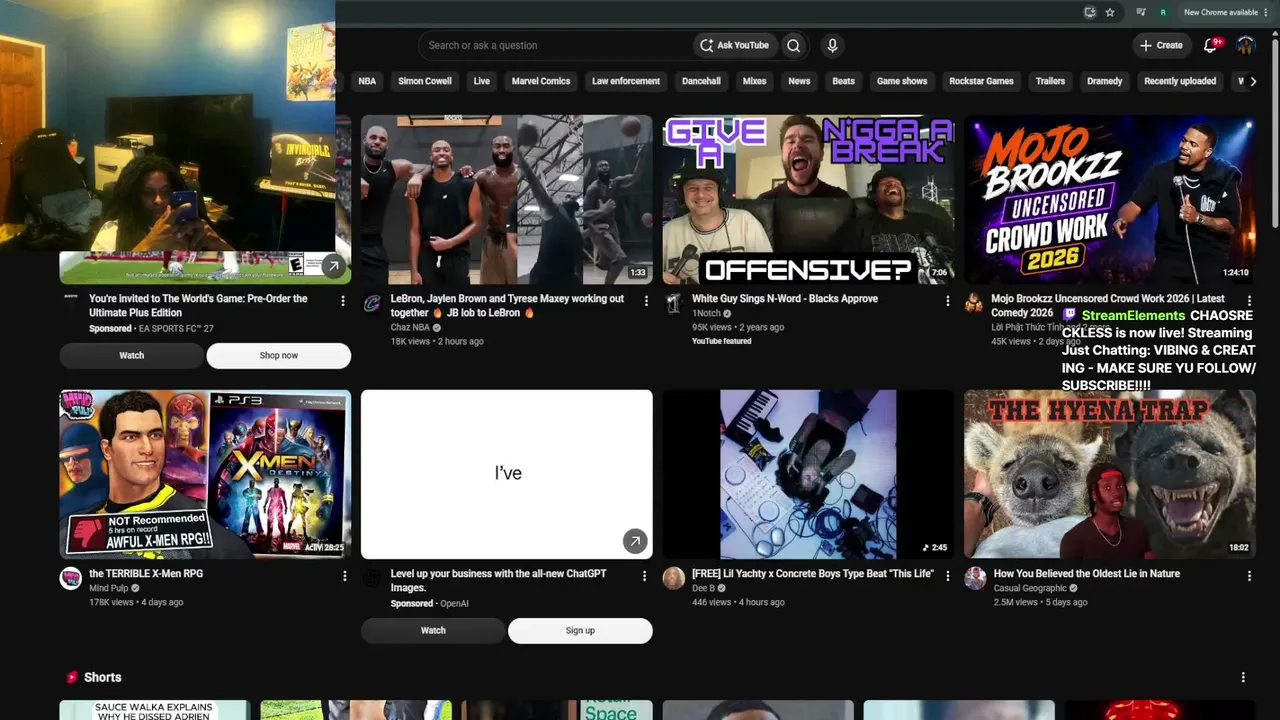This screenshot has height=720, width=1280.
Task: Click the search magnifier icon
Action: click(793, 45)
